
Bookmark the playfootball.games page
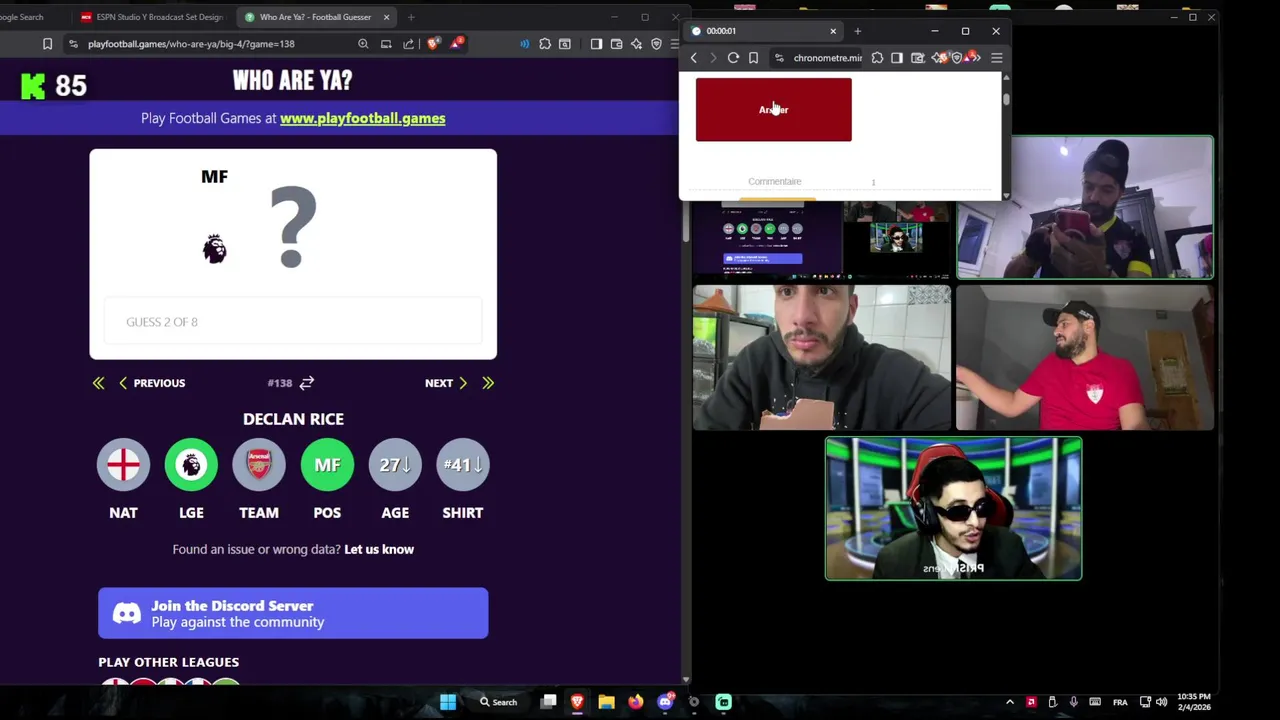pyautogui.click(x=47, y=44)
